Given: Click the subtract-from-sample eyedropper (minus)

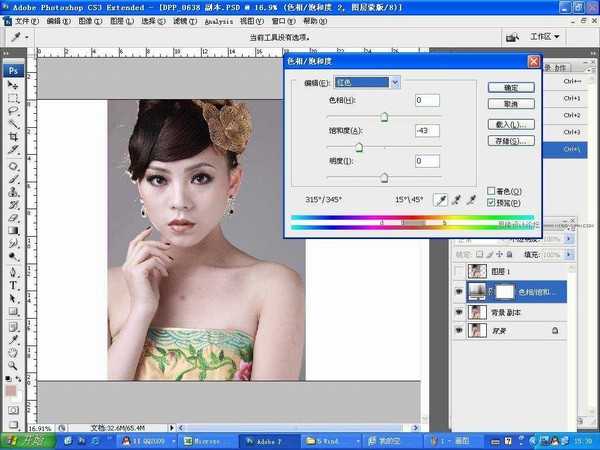Looking at the screenshot, I should click(x=470, y=200).
